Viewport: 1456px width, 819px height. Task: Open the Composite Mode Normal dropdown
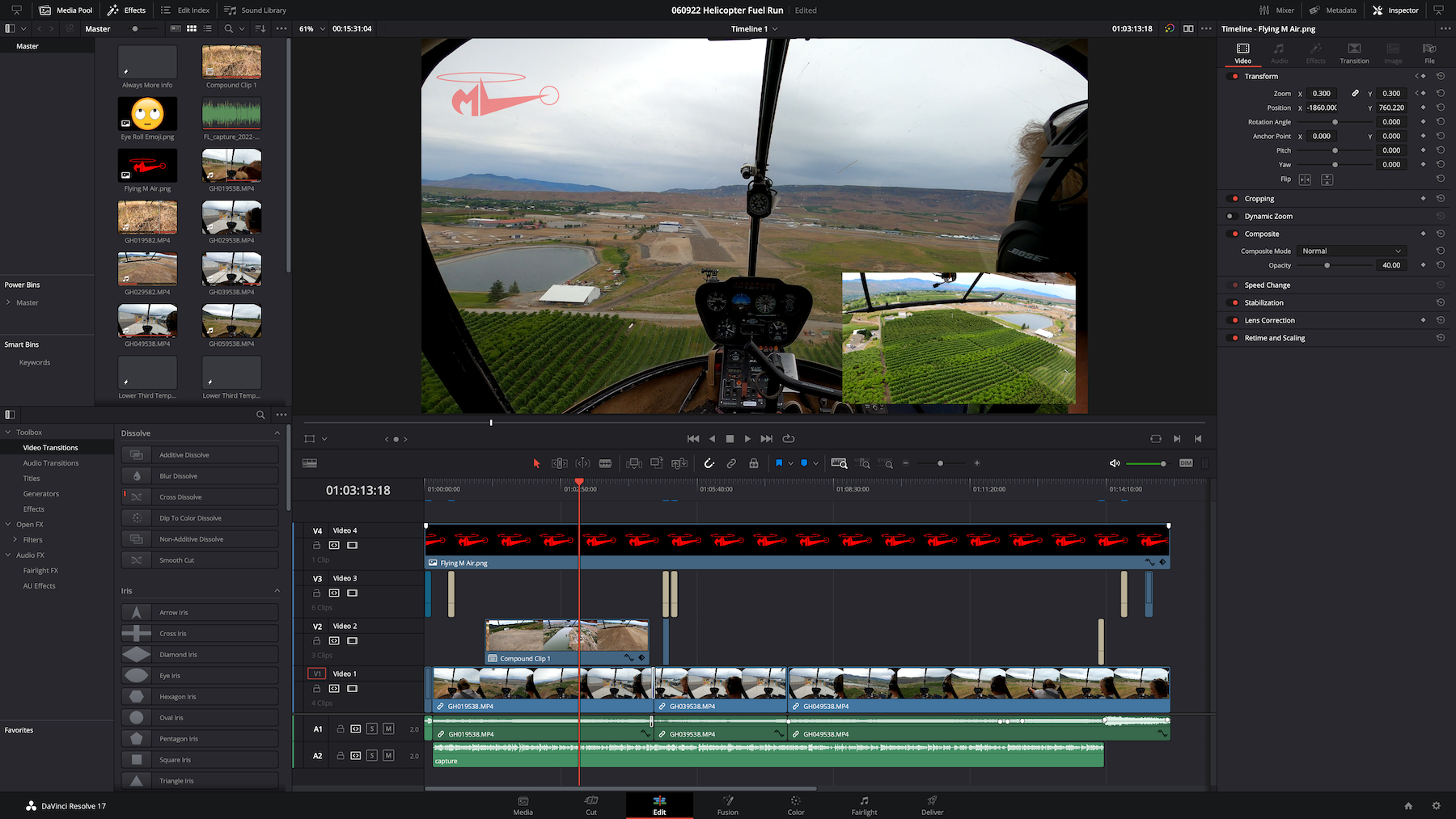click(1351, 251)
